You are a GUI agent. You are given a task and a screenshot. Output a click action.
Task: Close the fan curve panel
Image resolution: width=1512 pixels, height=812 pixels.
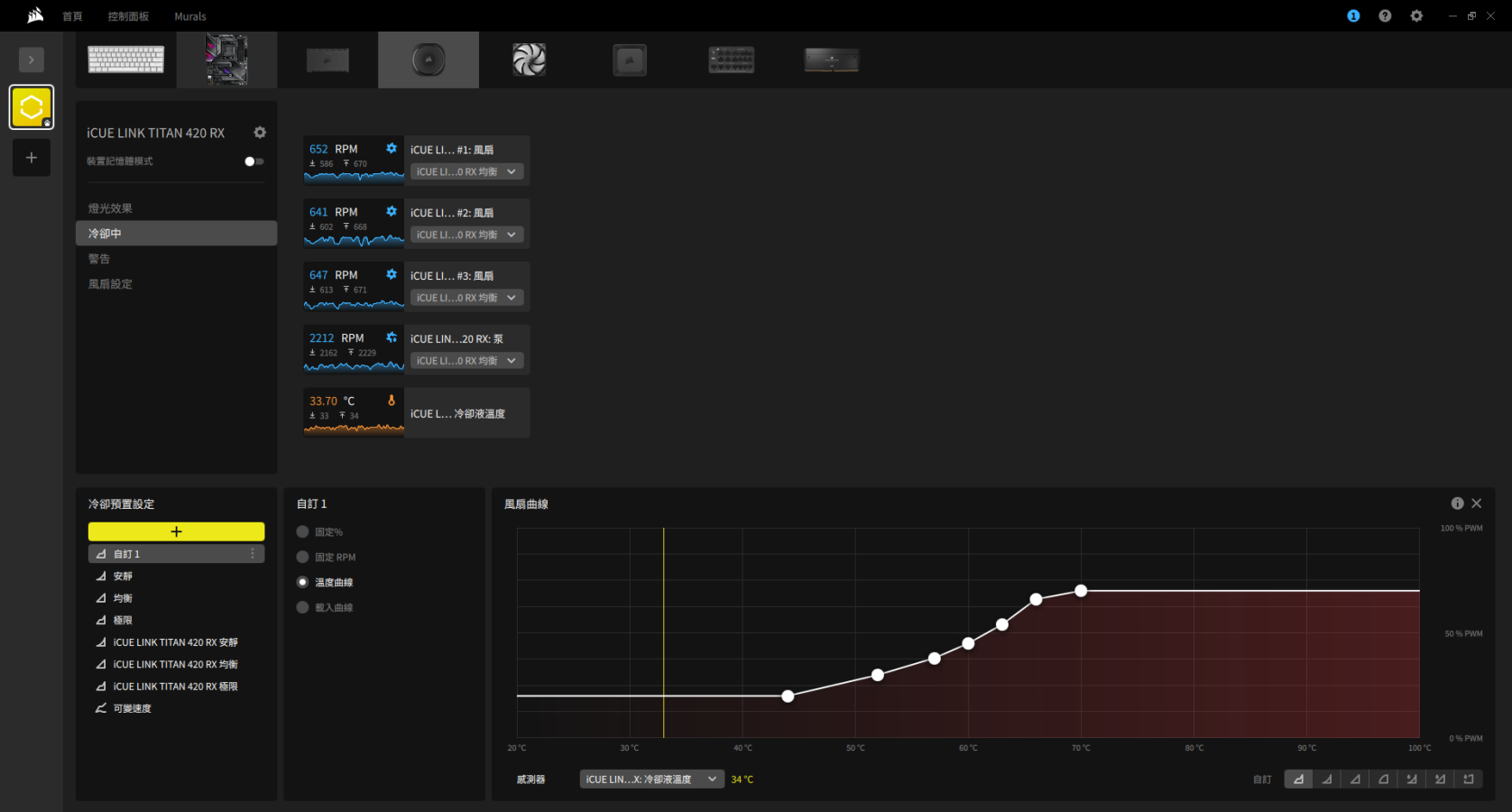[1477, 503]
